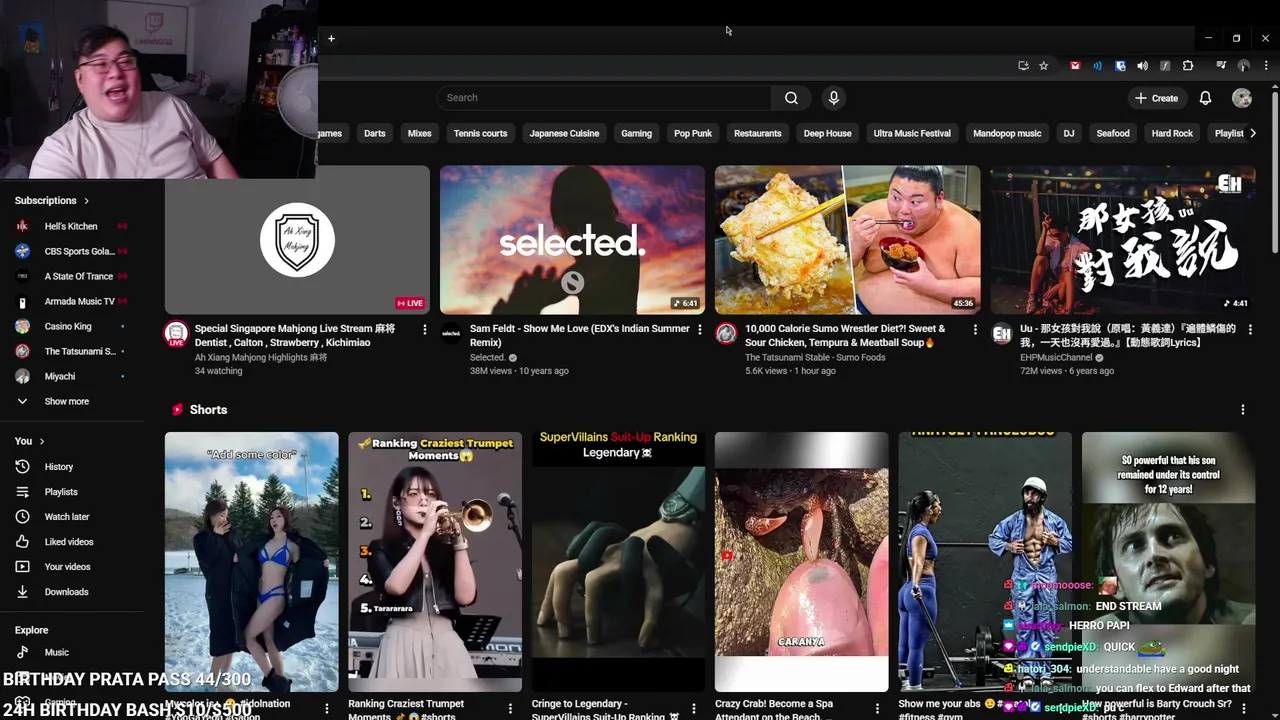Image resolution: width=1280 pixels, height=720 pixels.
Task: Open a new browser tab
Action: 331,39
